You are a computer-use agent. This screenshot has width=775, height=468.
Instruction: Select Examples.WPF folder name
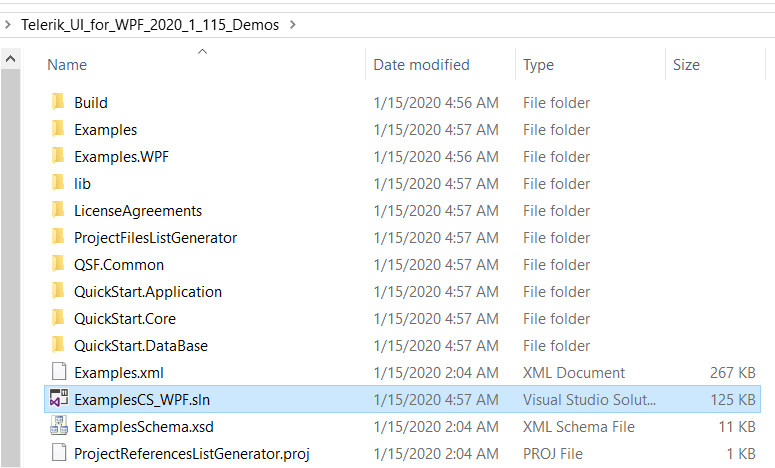122,157
